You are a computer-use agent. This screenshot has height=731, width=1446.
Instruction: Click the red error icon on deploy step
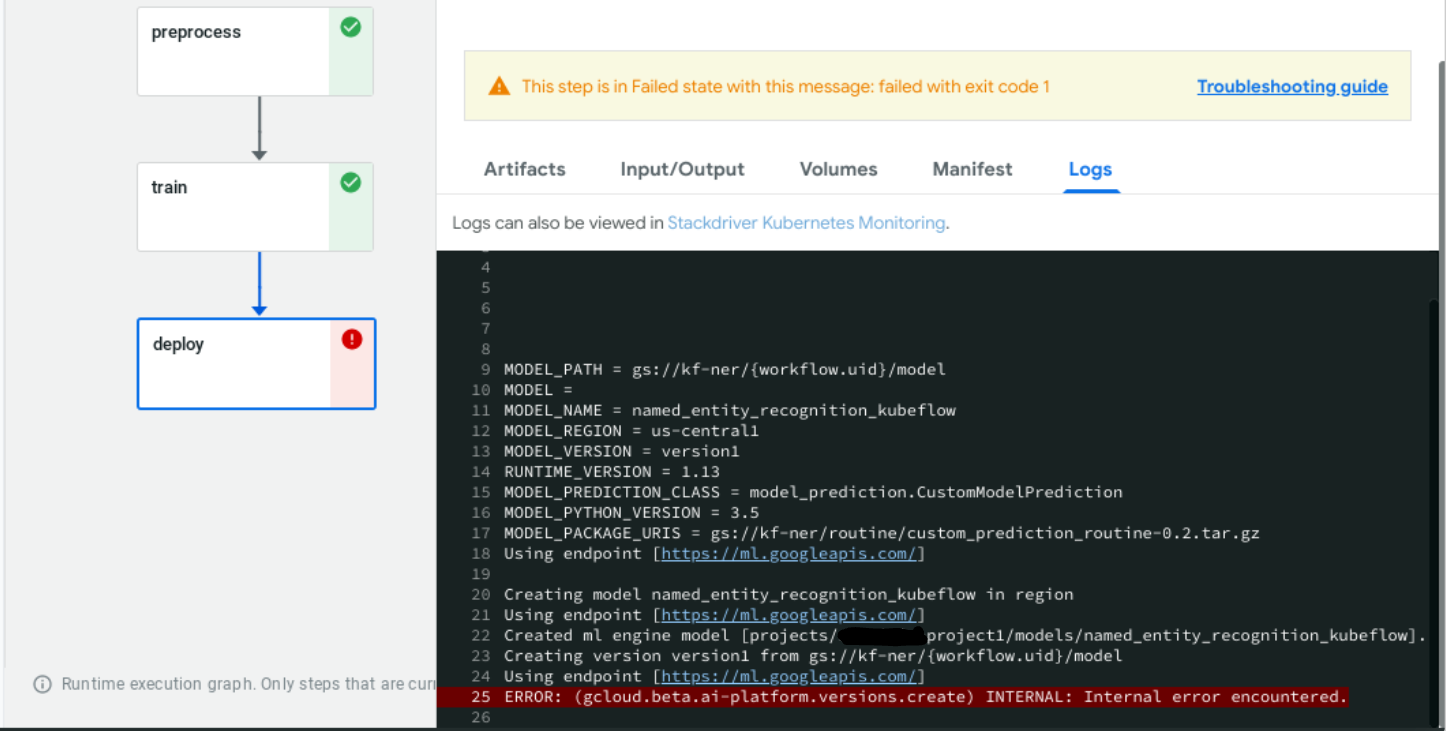(x=351, y=339)
